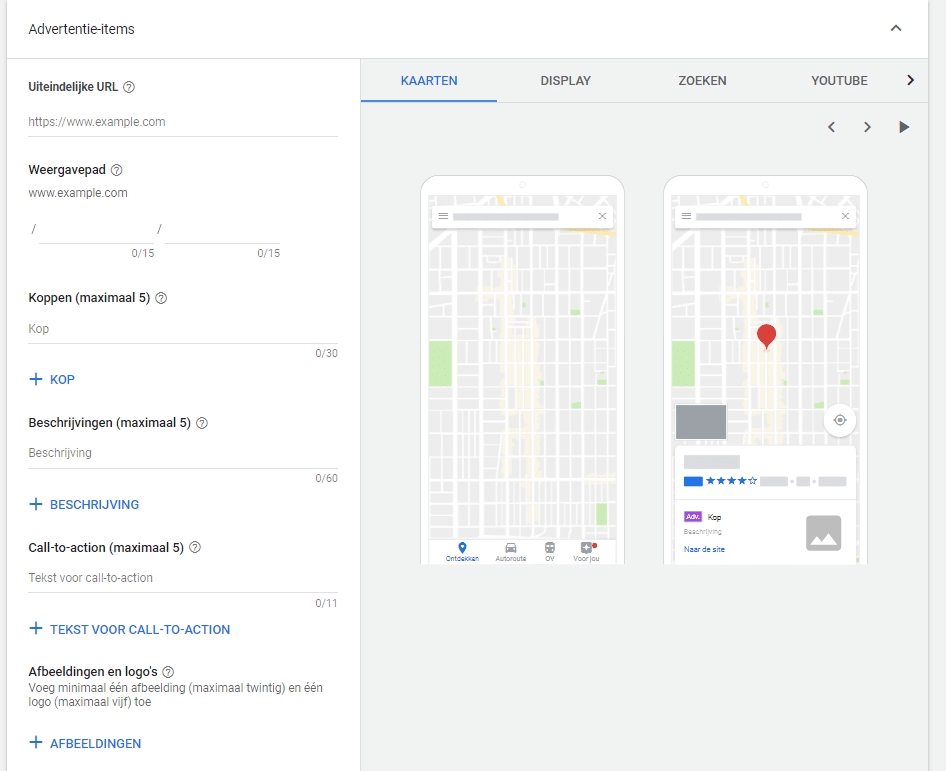Click the Kop text field

coord(183,329)
